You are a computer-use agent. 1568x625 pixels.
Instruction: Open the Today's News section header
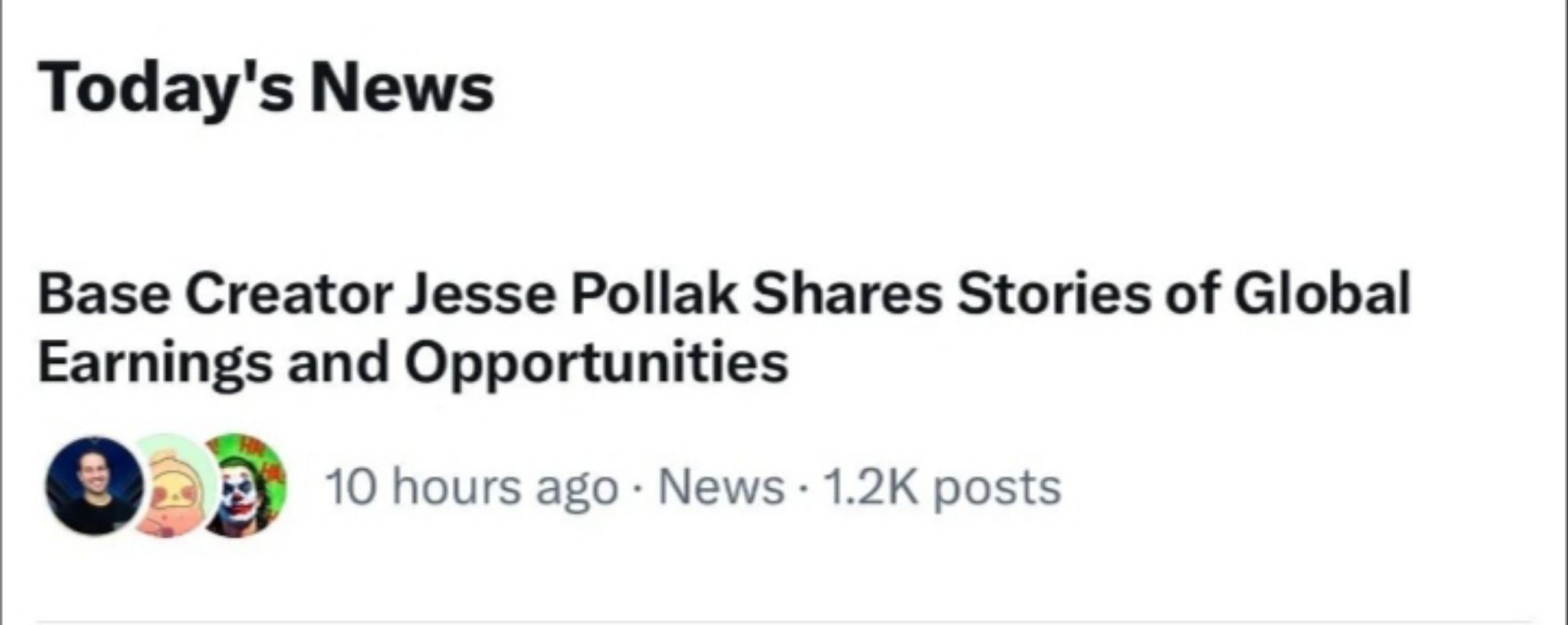(267, 86)
